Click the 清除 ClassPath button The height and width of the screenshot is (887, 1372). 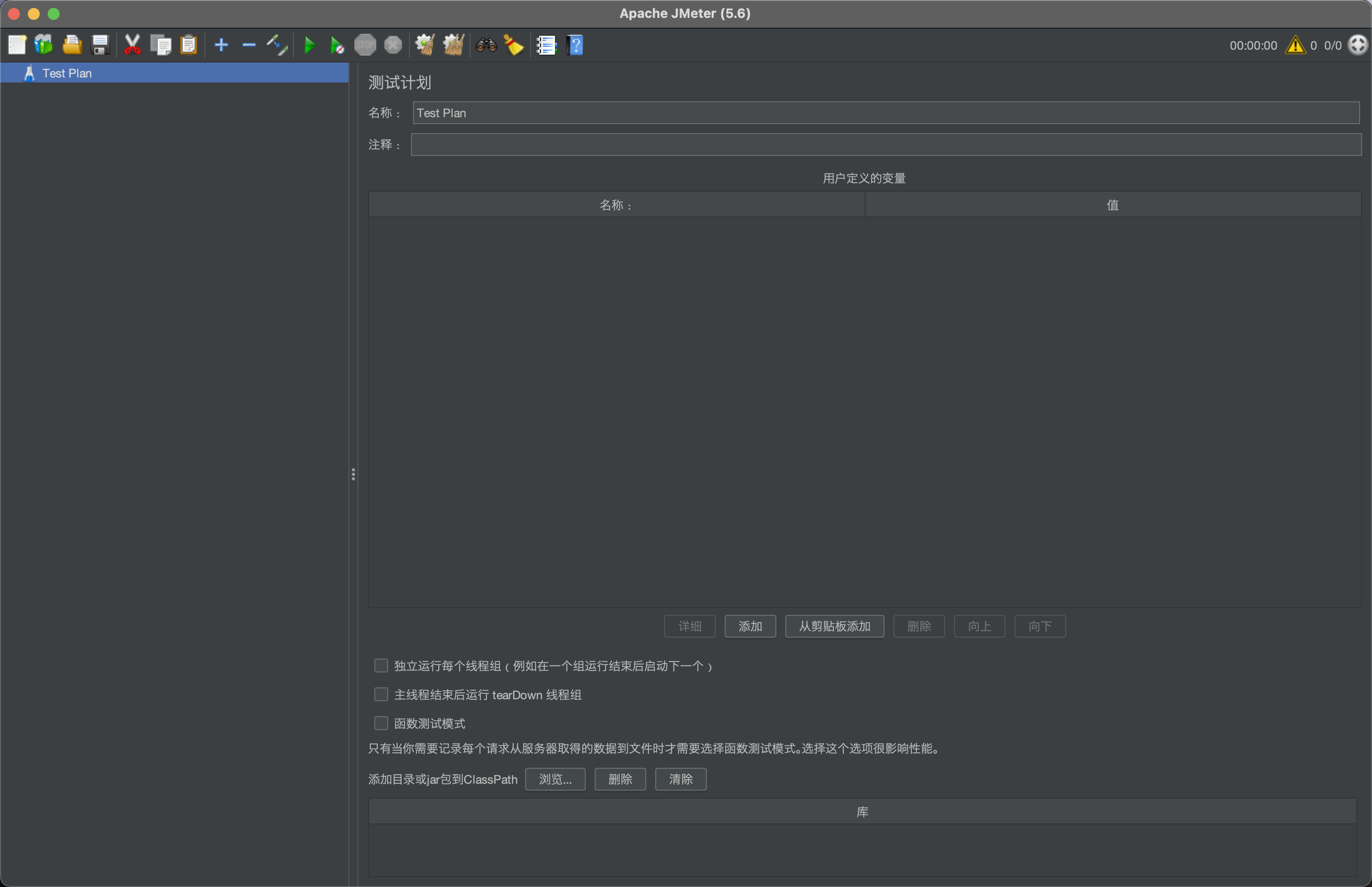click(681, 779)
